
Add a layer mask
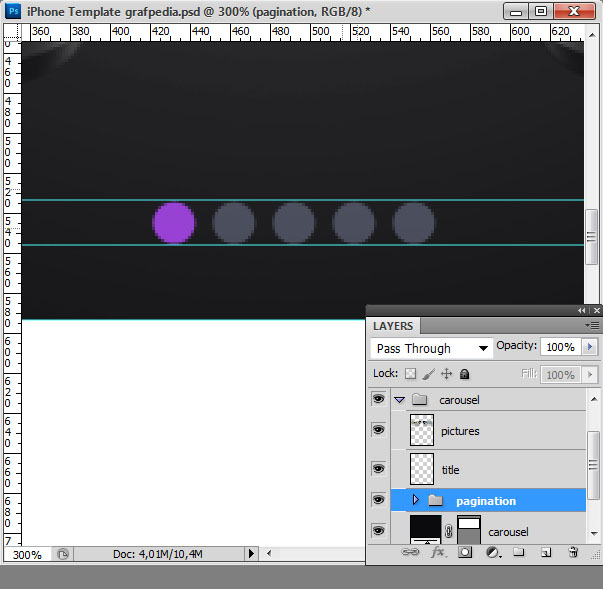pyautogui.click(x=465, y=552)
